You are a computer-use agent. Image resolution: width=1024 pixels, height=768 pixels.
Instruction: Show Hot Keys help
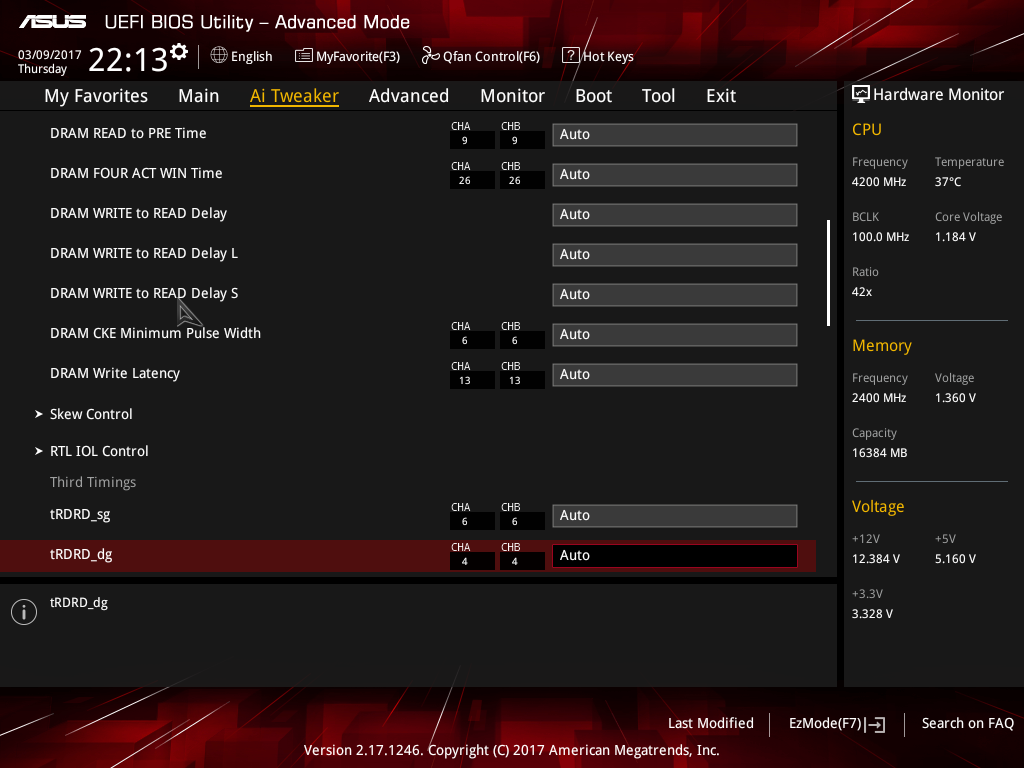coord(608,57)
